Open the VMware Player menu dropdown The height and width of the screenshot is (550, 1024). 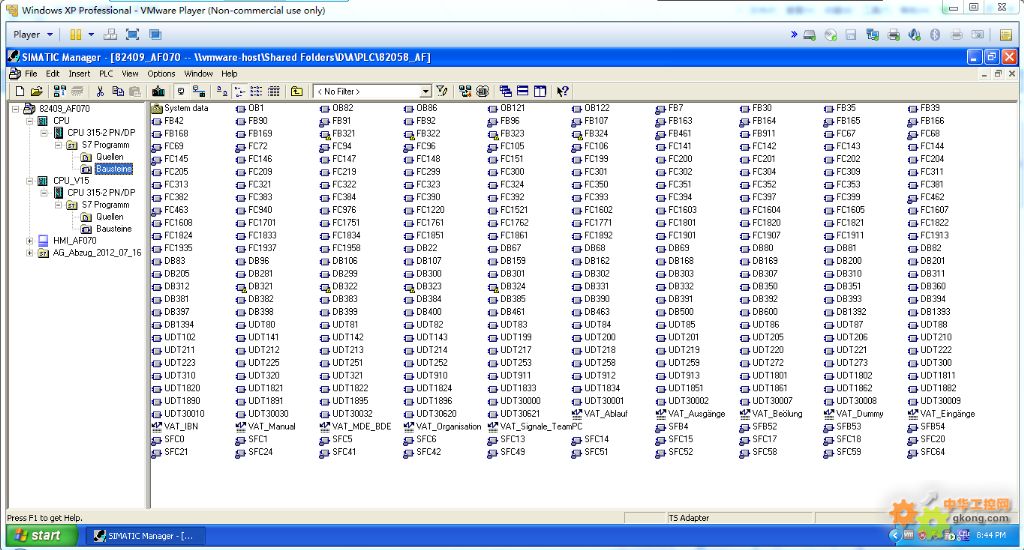pyautogui.click(x=33, y=35)
